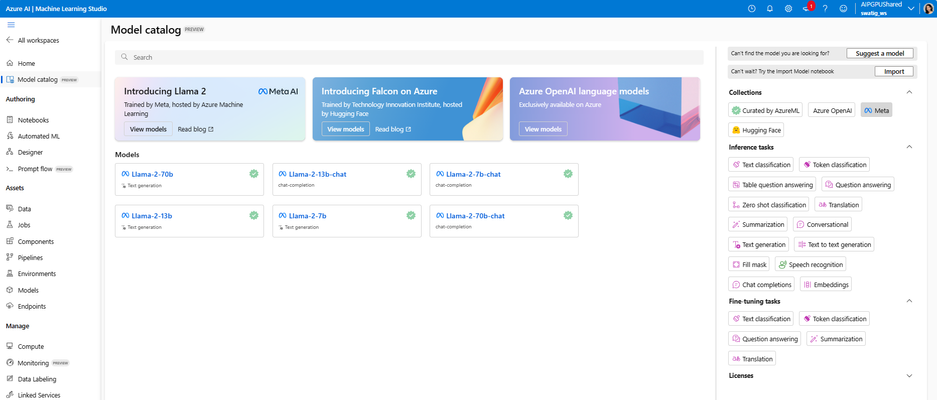
Task: Toggle the Fill mask filter
Action: tap(749, 264)
